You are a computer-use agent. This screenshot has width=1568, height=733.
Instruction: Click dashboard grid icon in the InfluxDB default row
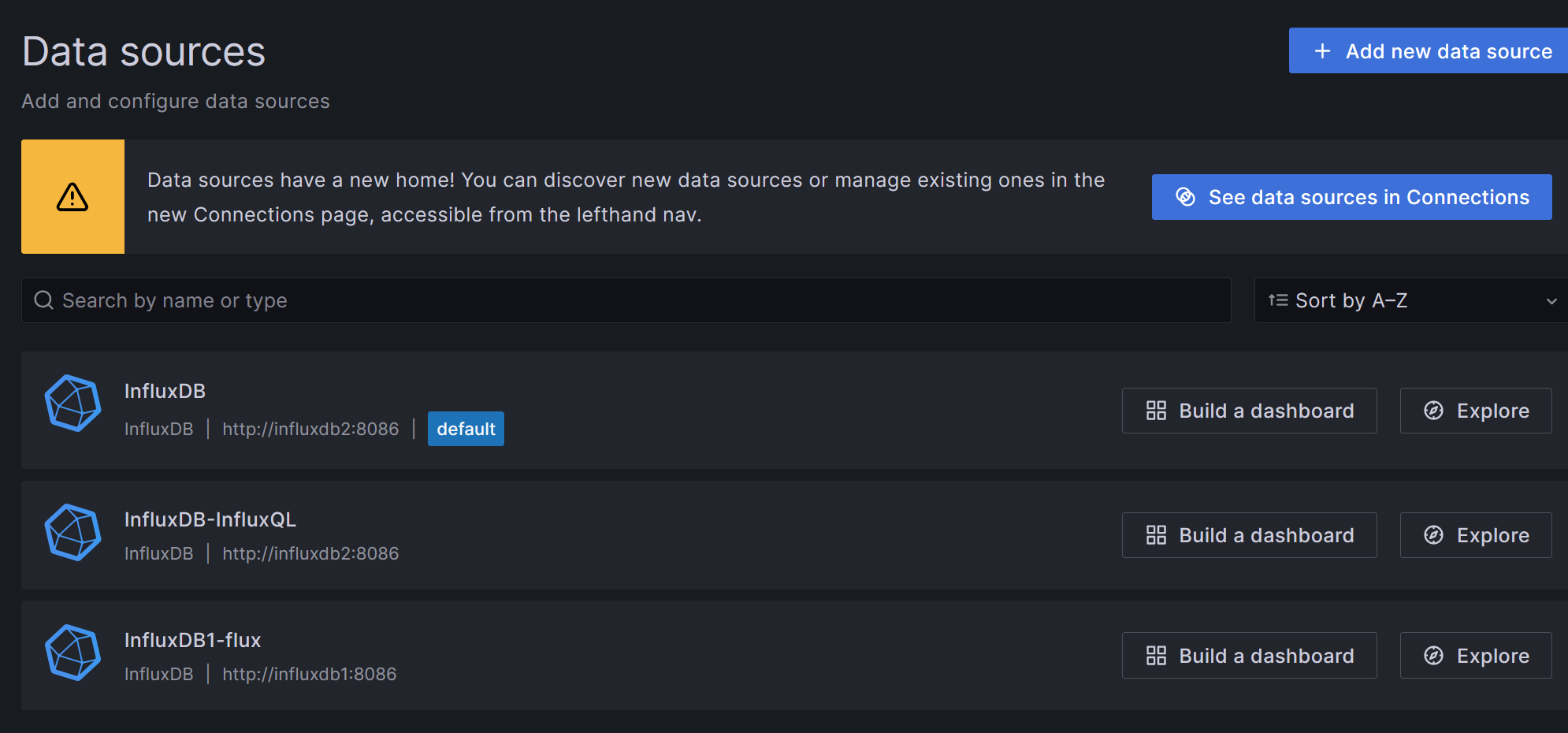[x=1156, y=411]
